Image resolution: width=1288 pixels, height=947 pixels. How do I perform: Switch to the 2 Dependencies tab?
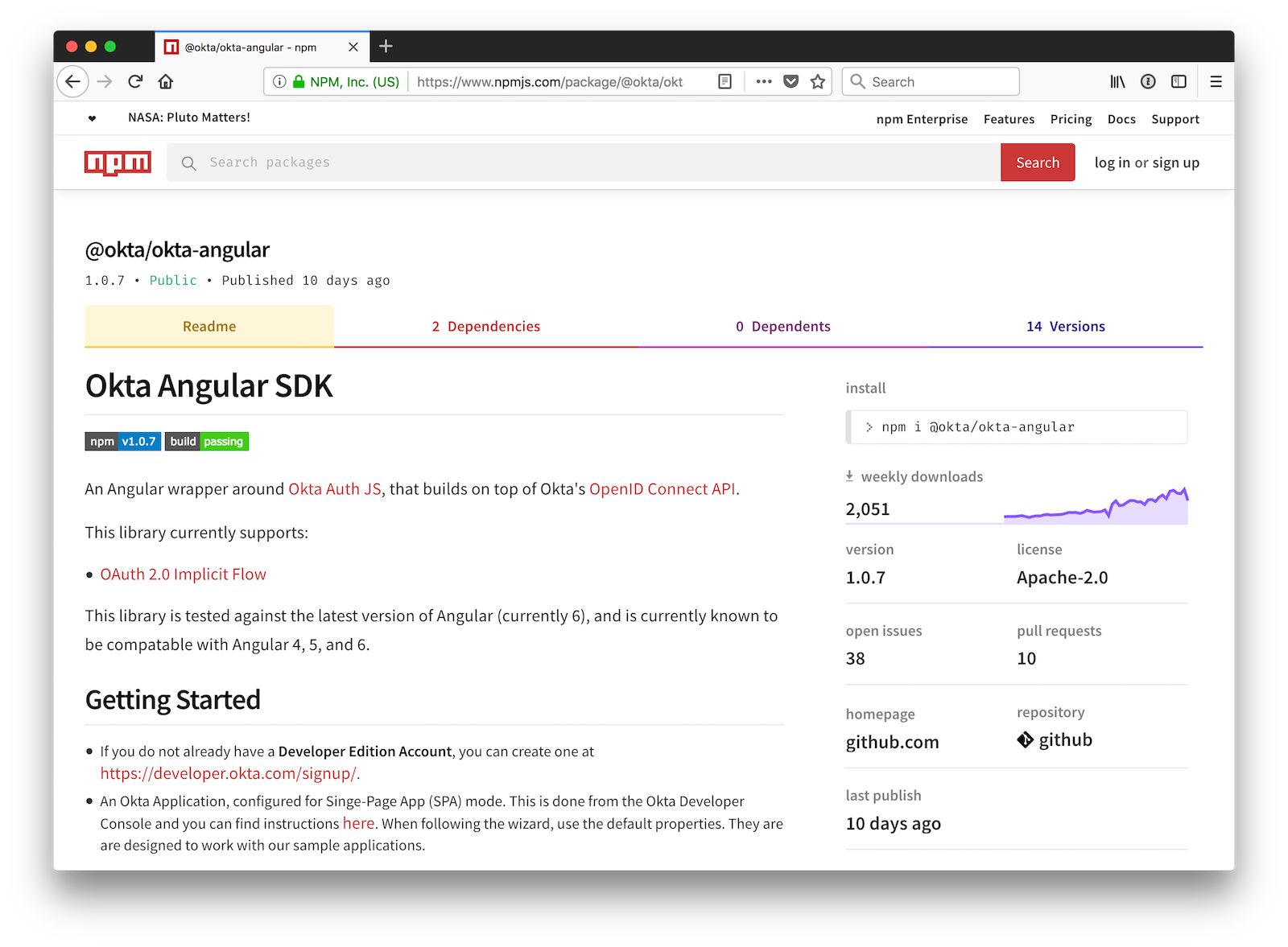coord(485,327)
